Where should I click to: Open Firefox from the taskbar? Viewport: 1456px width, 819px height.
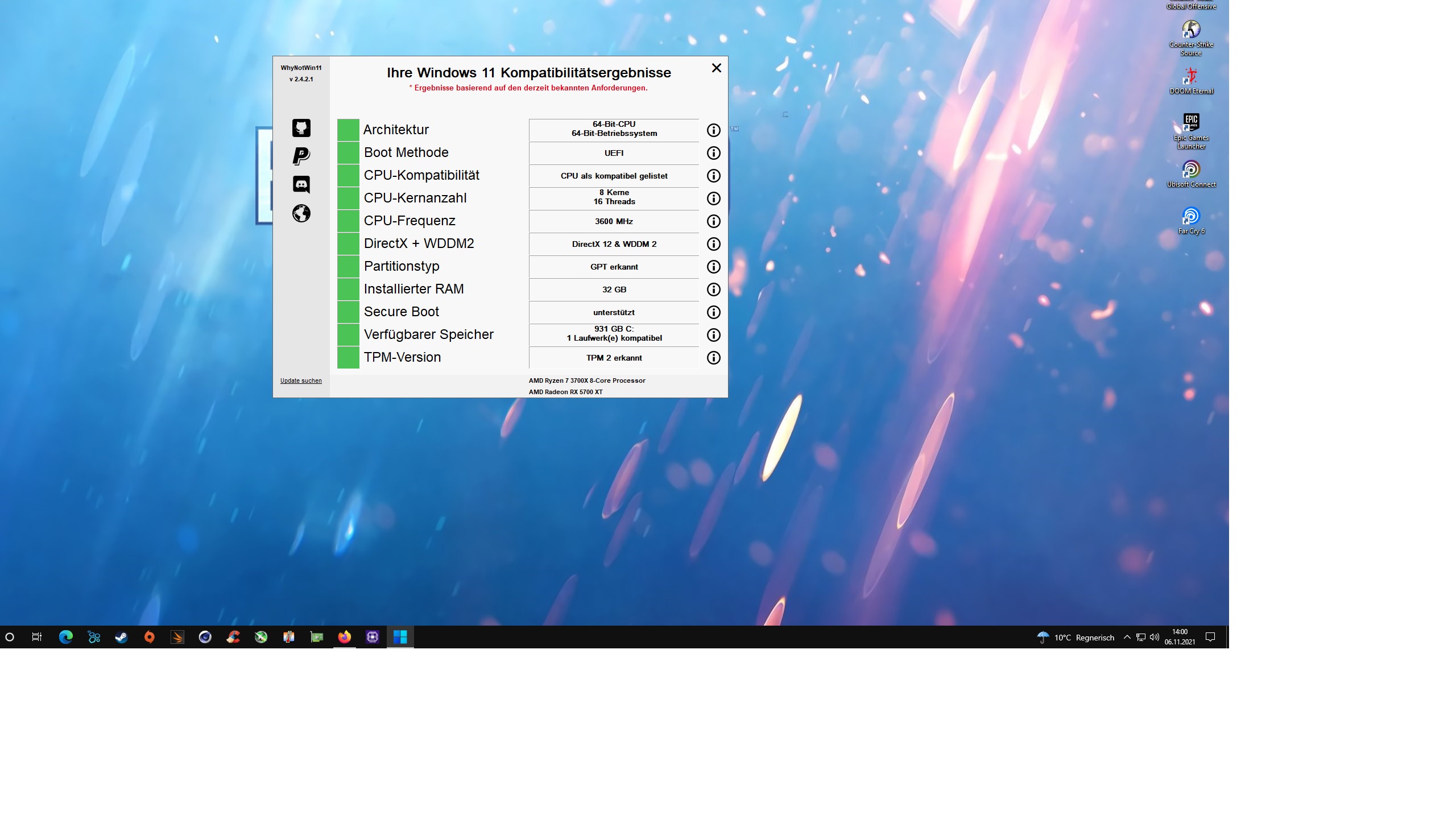coord(344,637)
